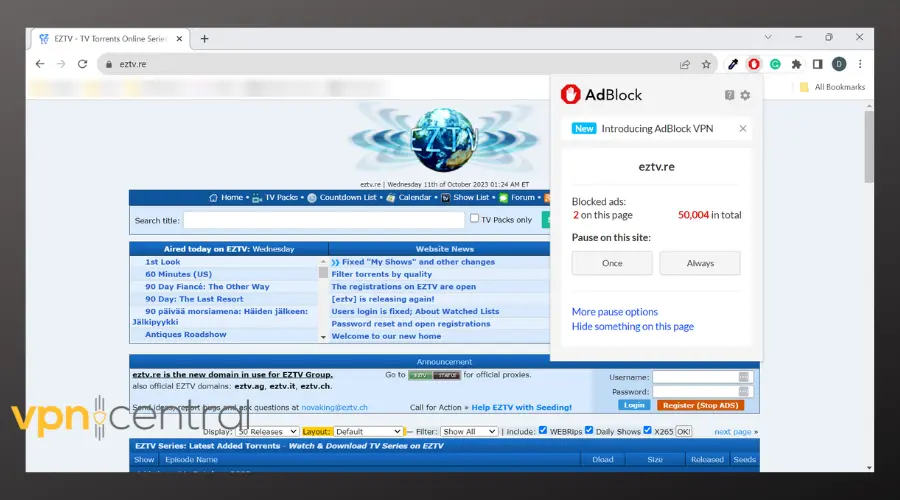The width and height of the screenshot is (900, 500).
Task: Focus the Search title field
Action: click(324, 220)
